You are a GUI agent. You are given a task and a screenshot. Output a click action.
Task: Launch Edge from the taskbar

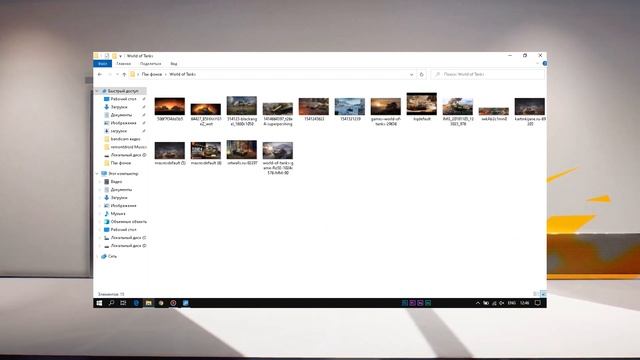pos(136,303)
